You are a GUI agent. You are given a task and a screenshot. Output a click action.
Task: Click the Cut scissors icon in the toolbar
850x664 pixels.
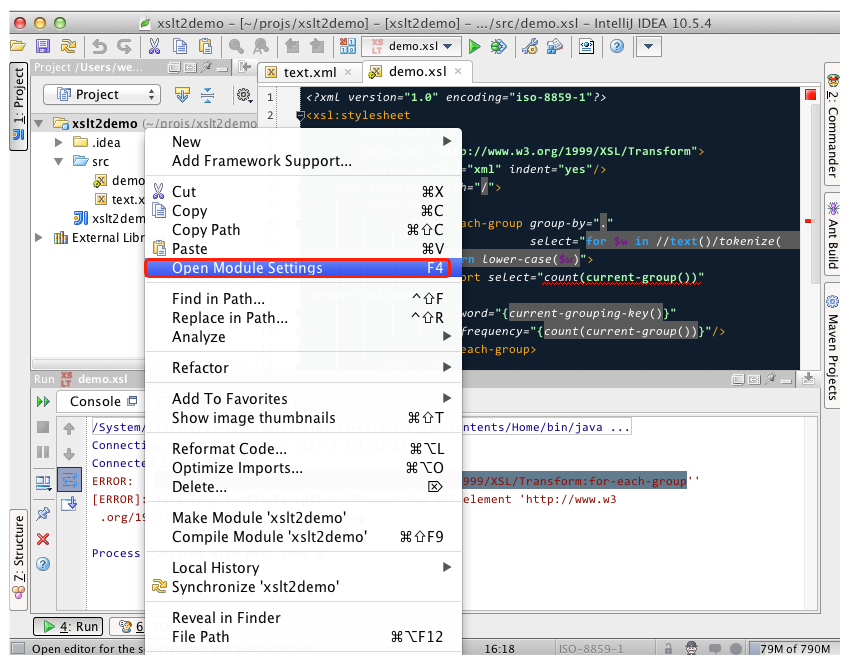155,46
